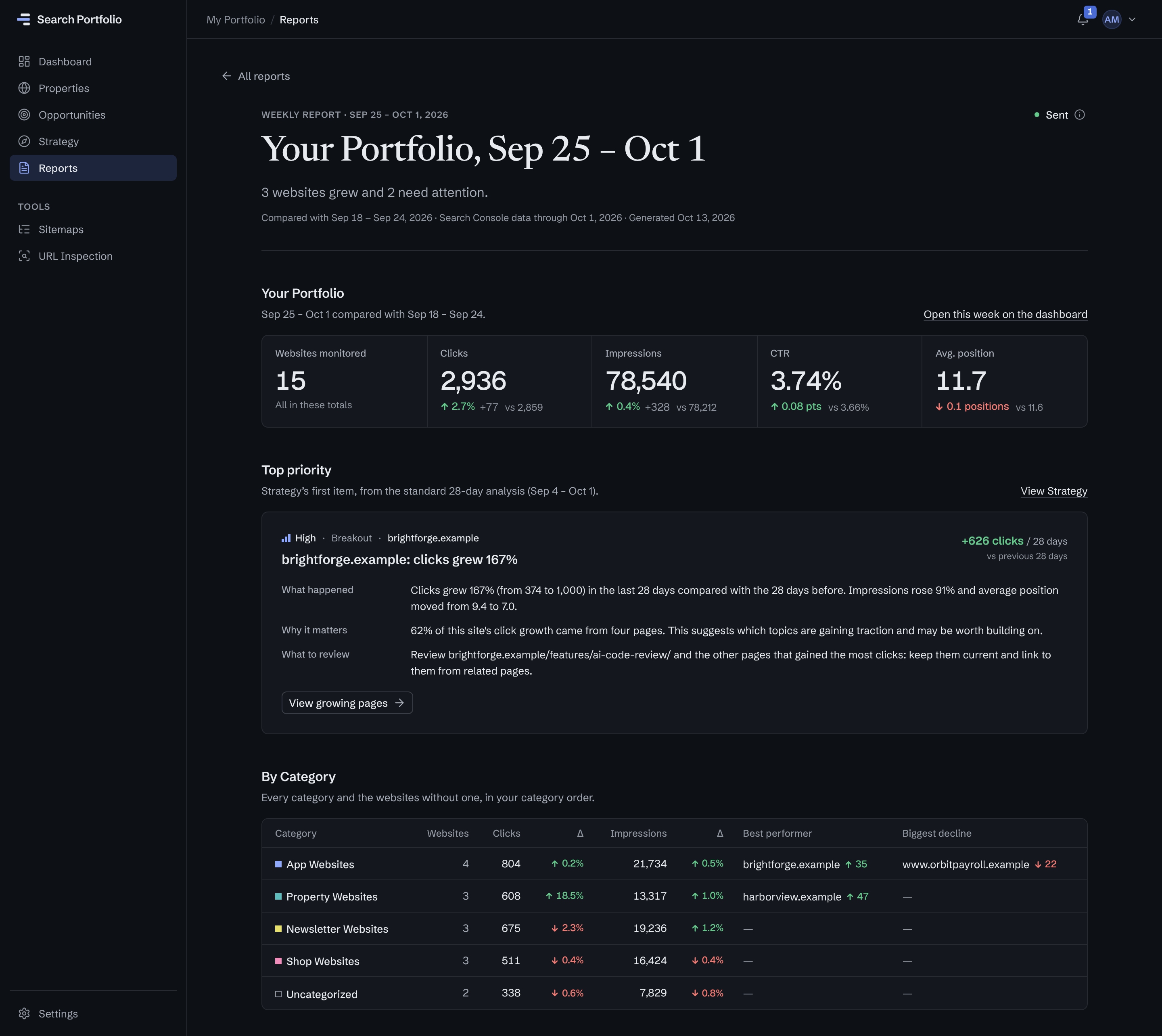Click the 0.1 positions decline indicator

click(x=972, y=406)
